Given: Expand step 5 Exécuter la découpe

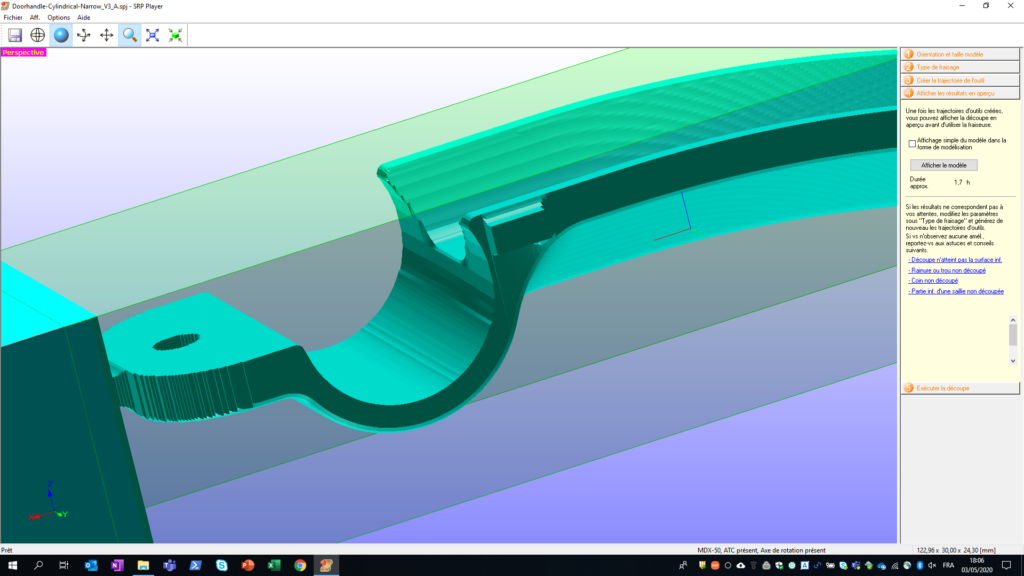Looking at the screenshot, I should pyautogui.click(x=960, y=388).
